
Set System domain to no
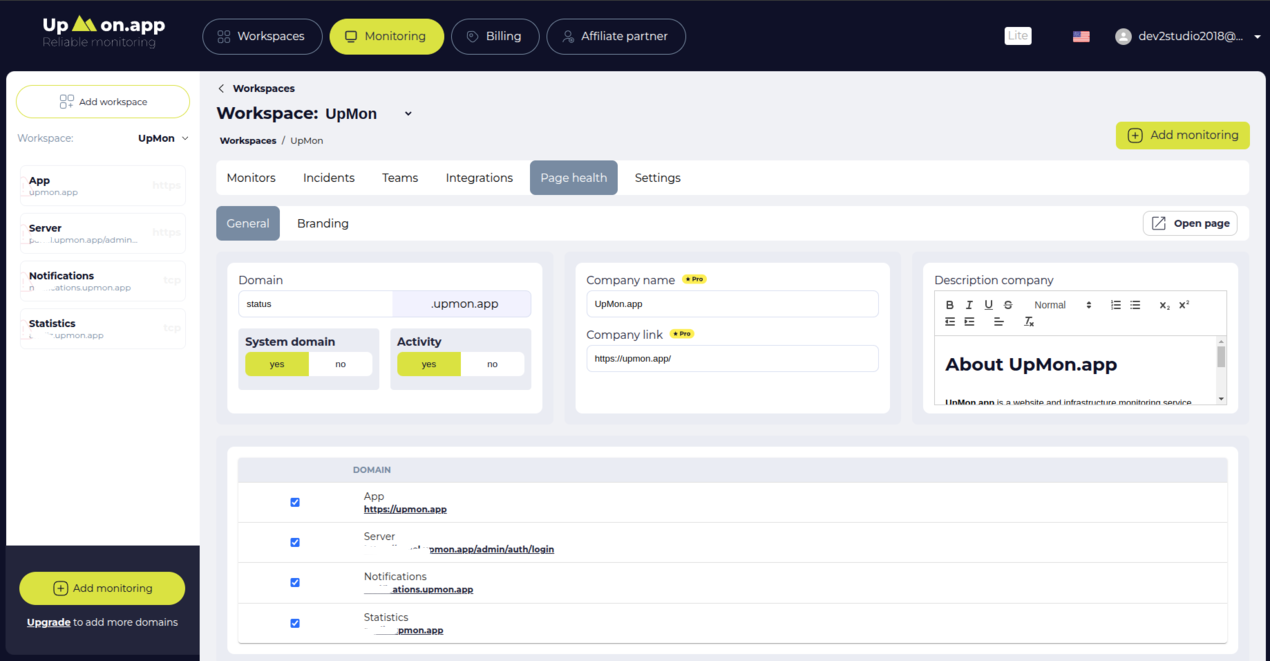[x=340, y=364]
